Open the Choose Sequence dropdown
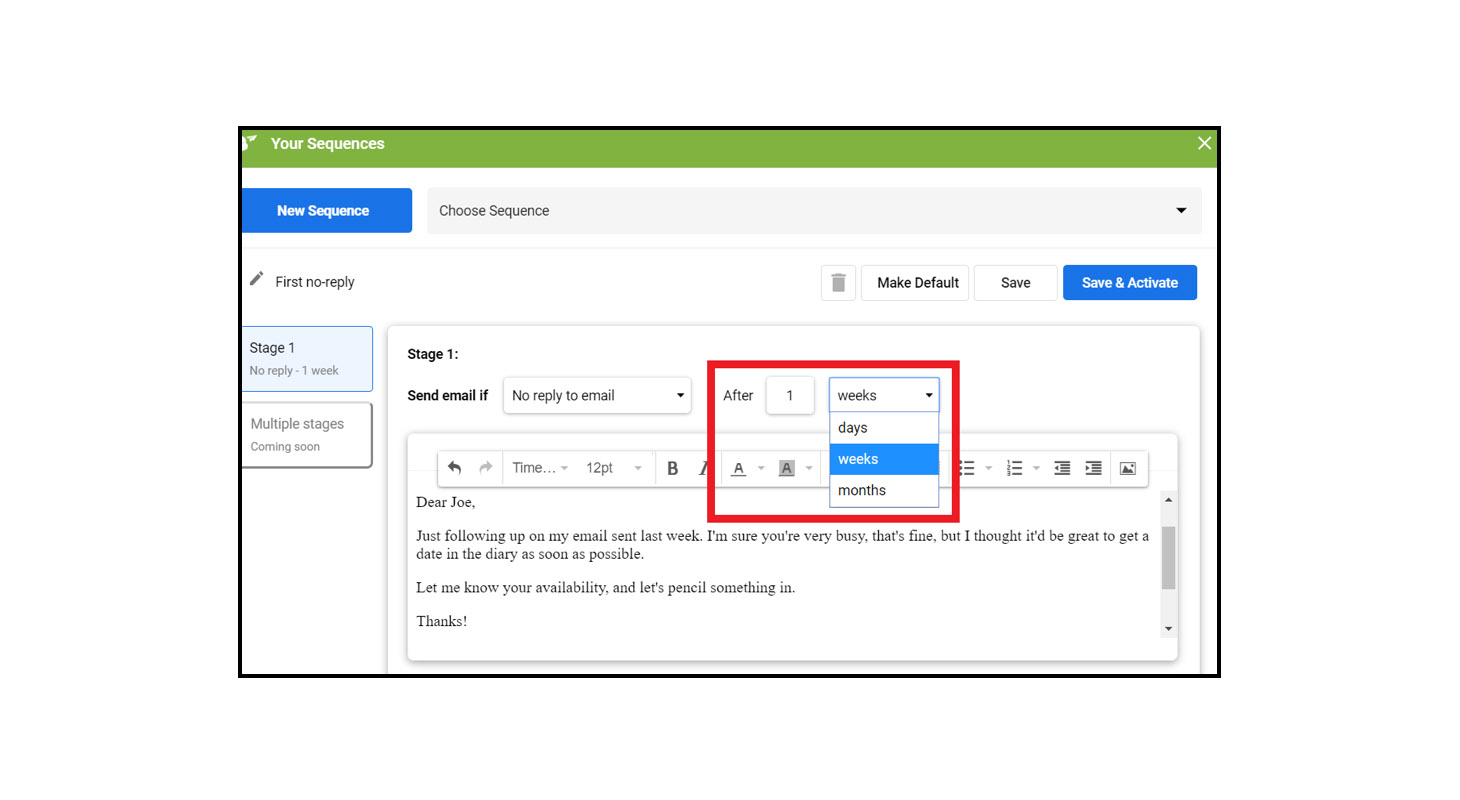1460x800 pixels. 814,211
